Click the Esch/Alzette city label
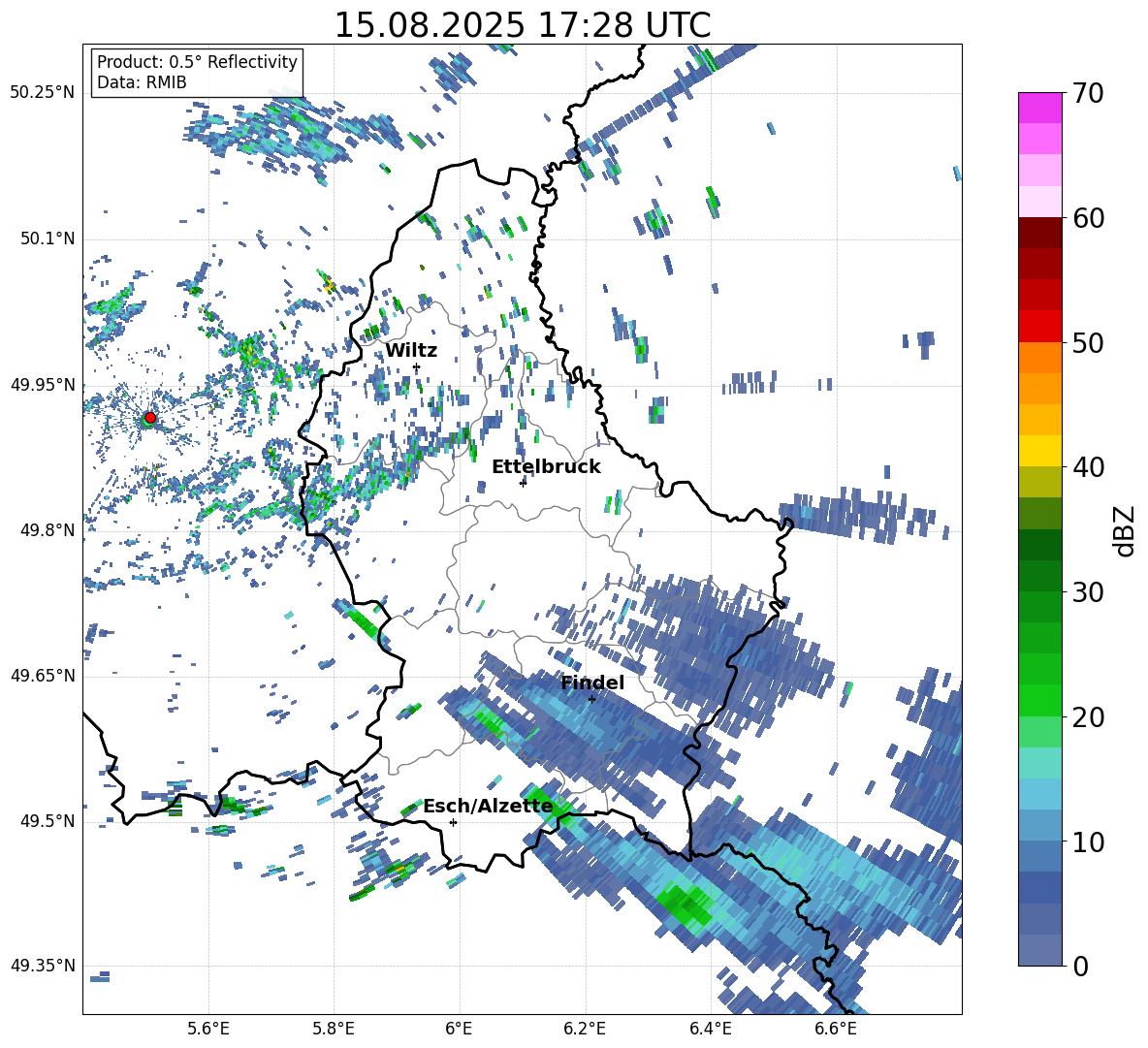The height and width of the screenshot is (1048, 1148). coord(488,807)
